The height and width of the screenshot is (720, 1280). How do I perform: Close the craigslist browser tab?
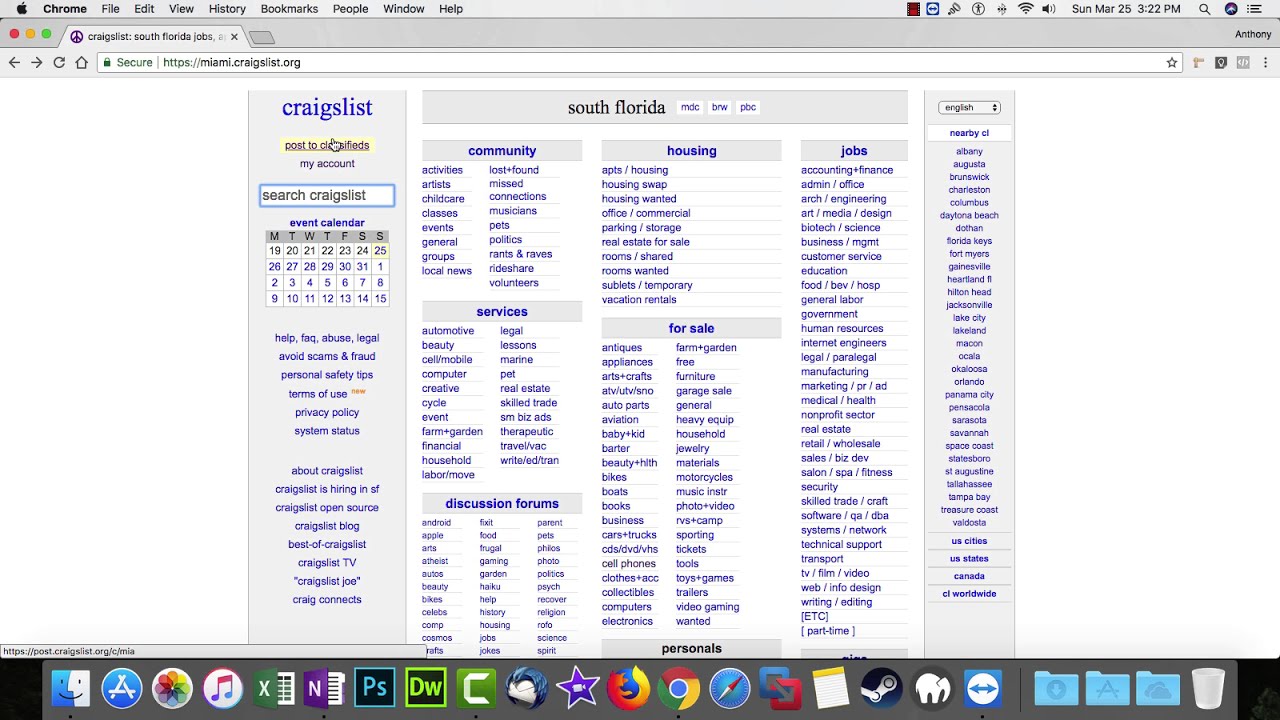pos(234,36)
